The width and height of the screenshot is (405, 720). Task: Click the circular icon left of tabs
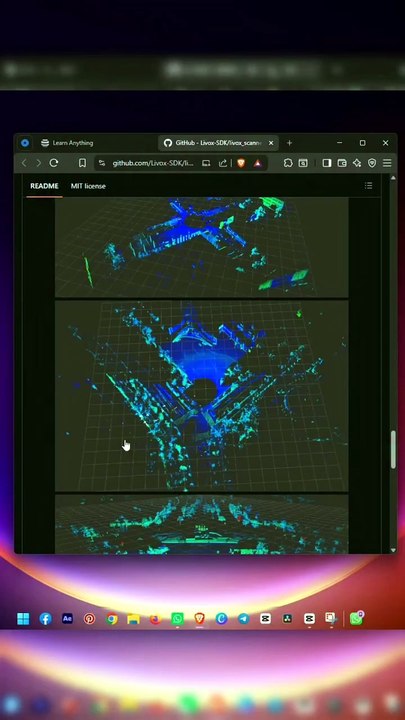click(x=25, y=143)
